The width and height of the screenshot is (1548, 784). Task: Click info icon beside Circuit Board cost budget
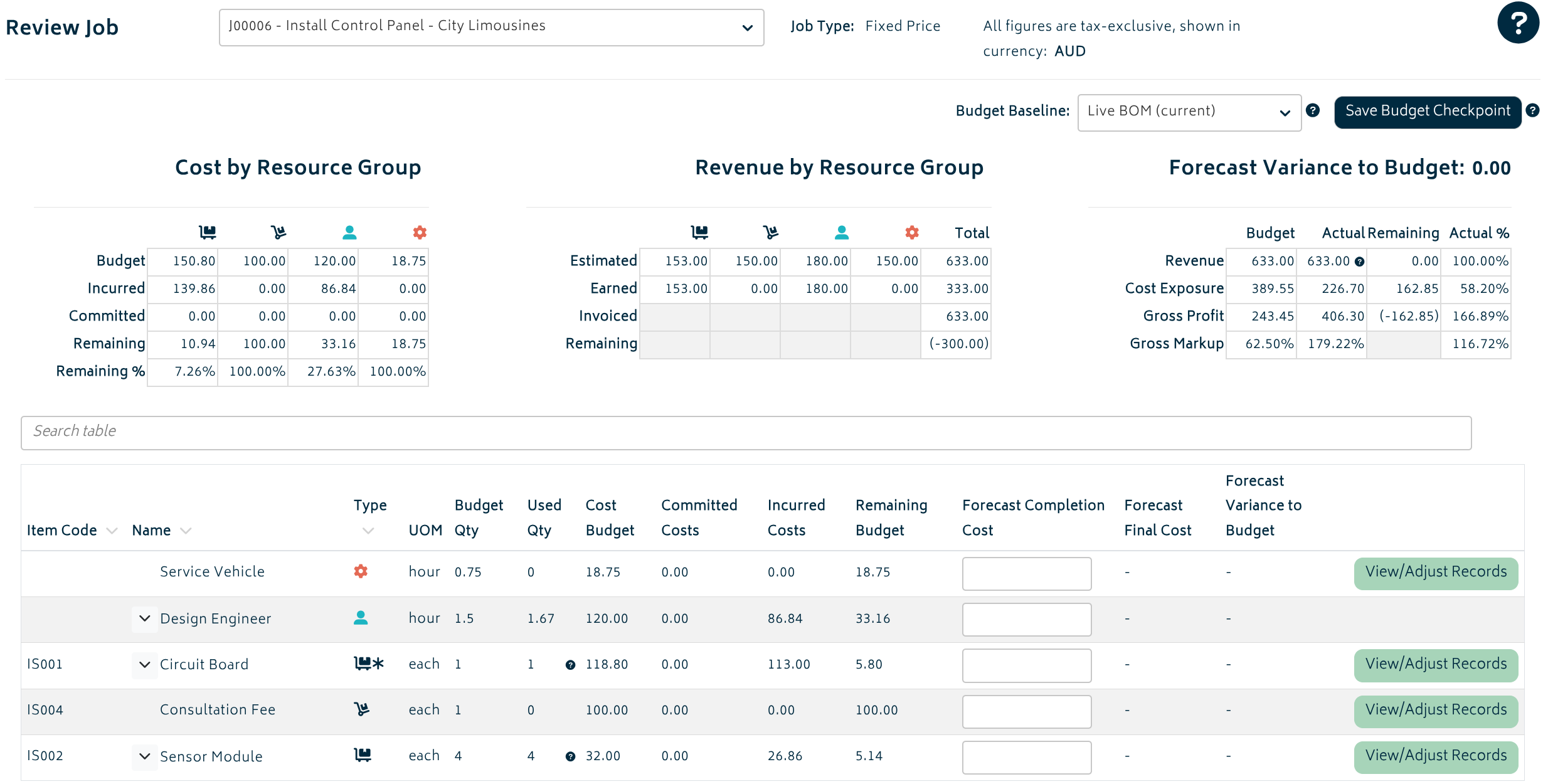(570, 665)
